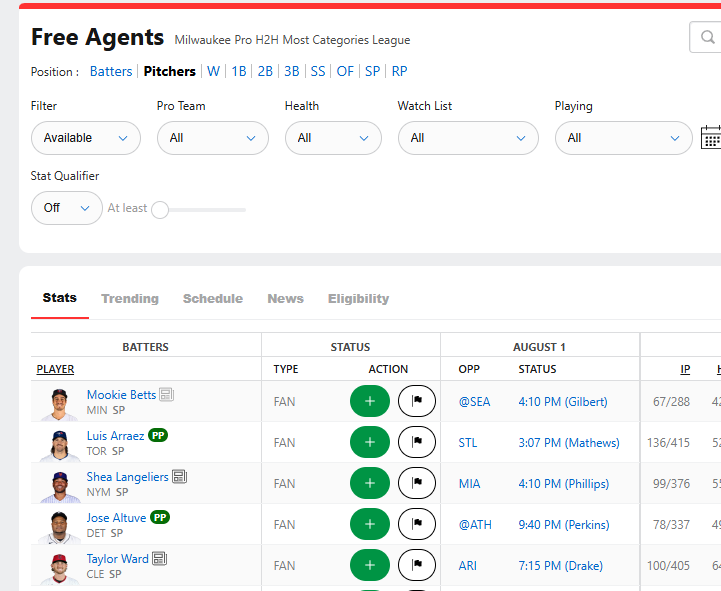Flag Jose Altuve to watch list
The width and height of the screenshot is (721, 591).
pos(417,524)
